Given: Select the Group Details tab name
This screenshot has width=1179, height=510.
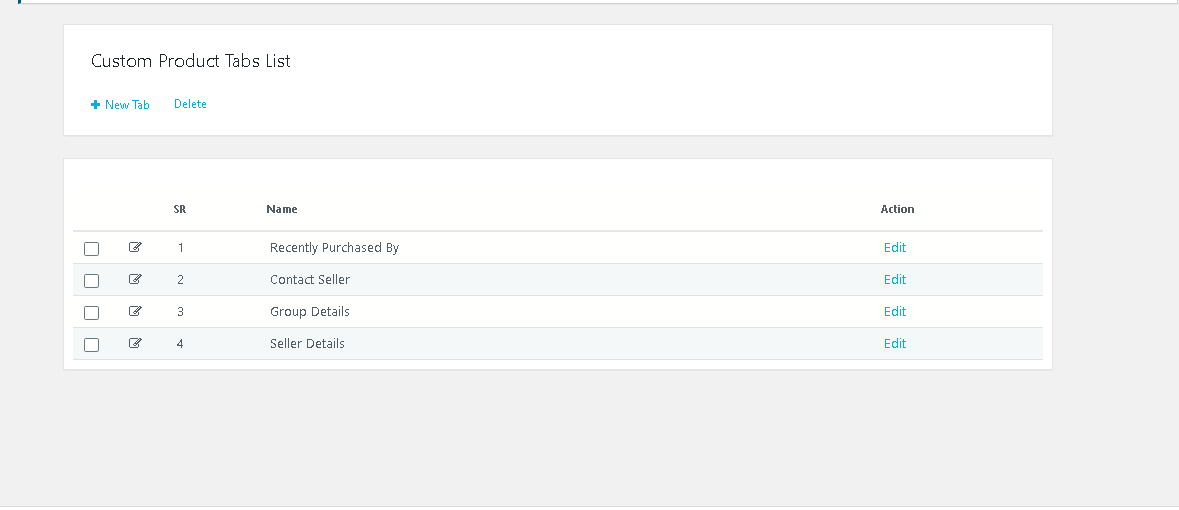Looking at the screenshot, I should click(x=310, y=312).
